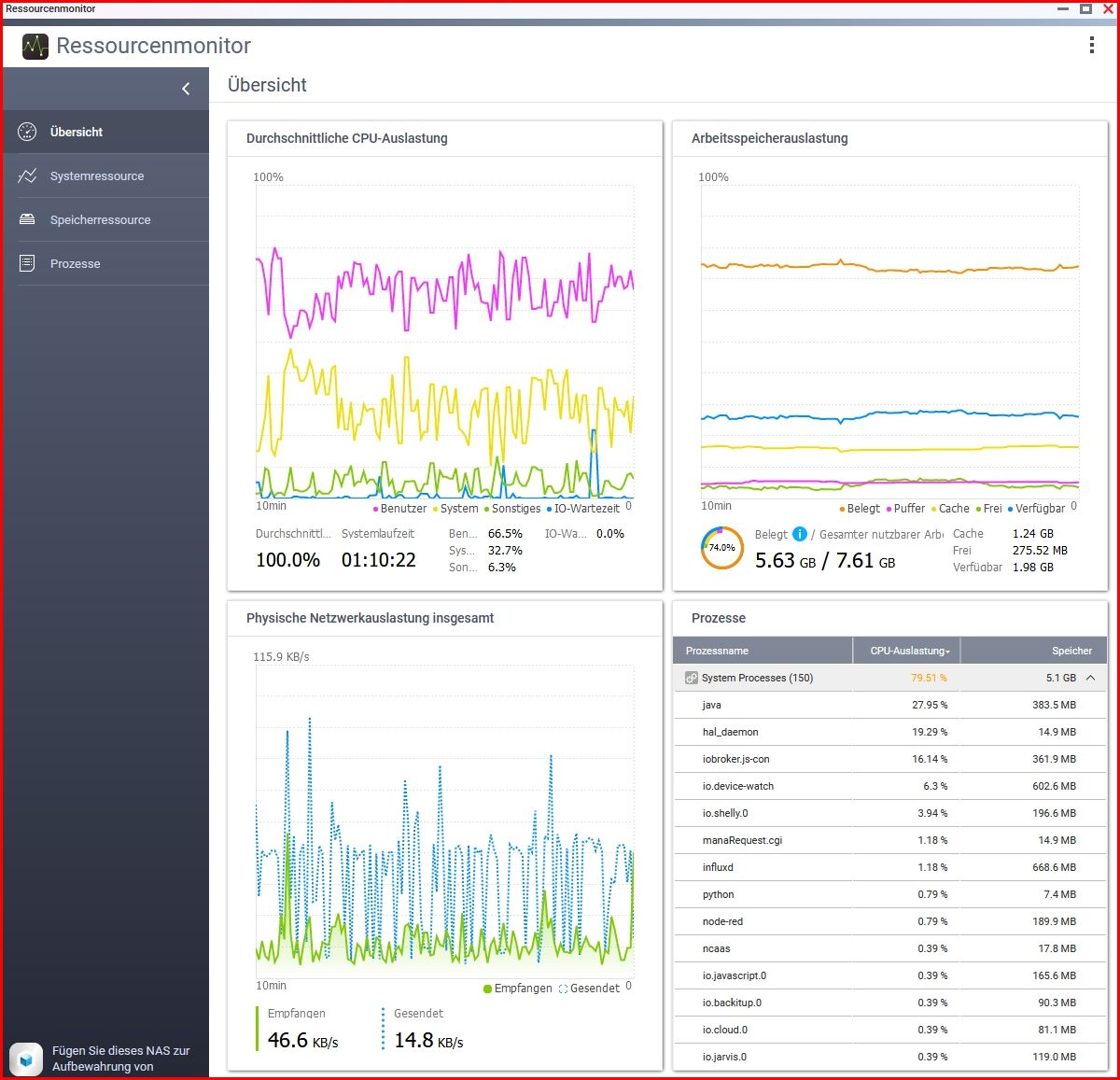Sort by the Prozessname column header
The height and width of the screenshot is (1080, 1120).
pyautogui.click(x=763, y=651)
